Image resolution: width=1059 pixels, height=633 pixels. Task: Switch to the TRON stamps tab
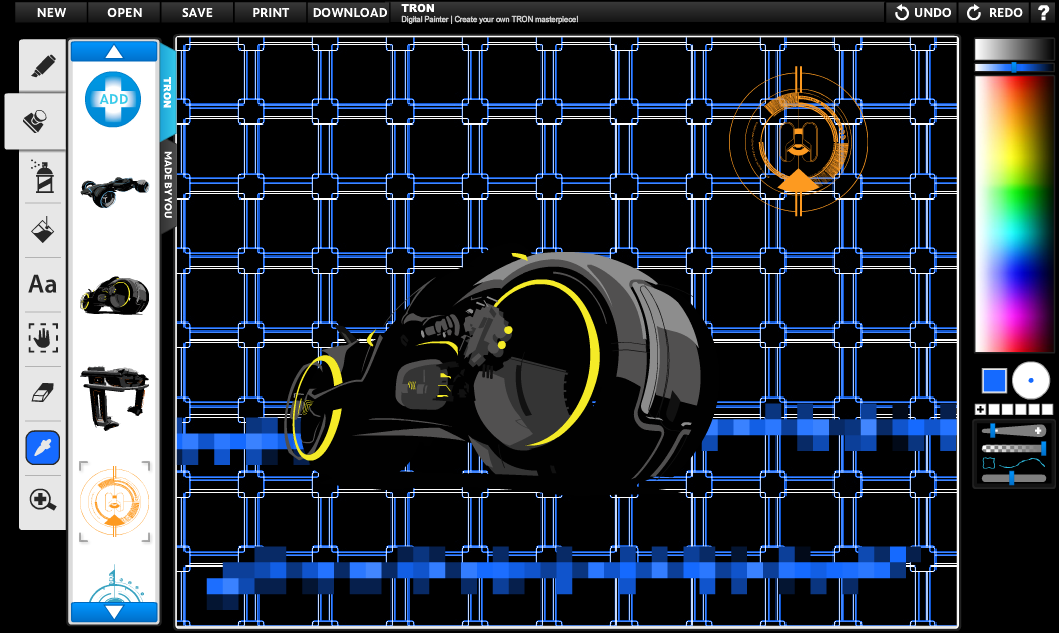167,93
